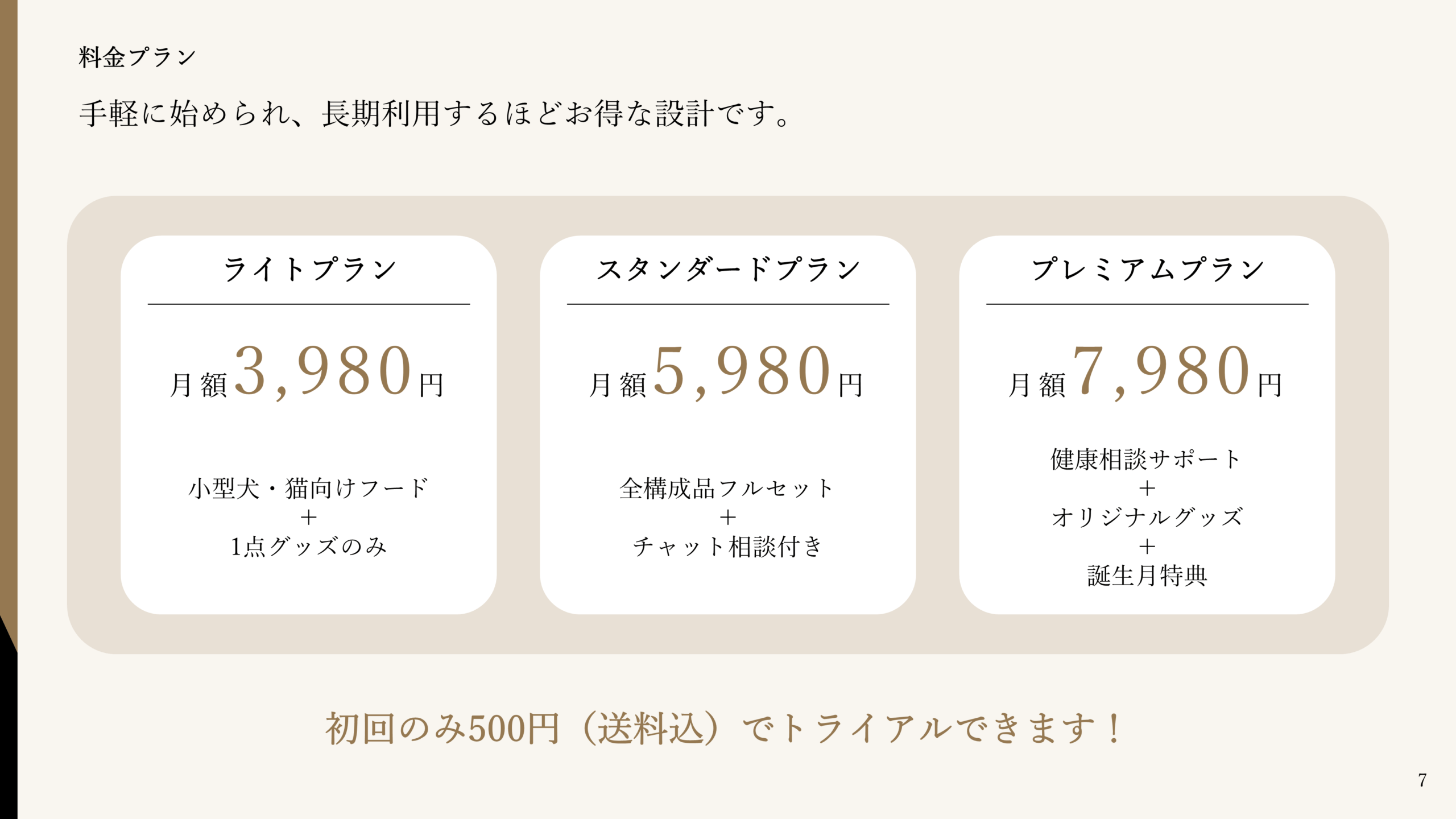
Task: Click the チャット相談付き text line
Action: click(728, 547)
